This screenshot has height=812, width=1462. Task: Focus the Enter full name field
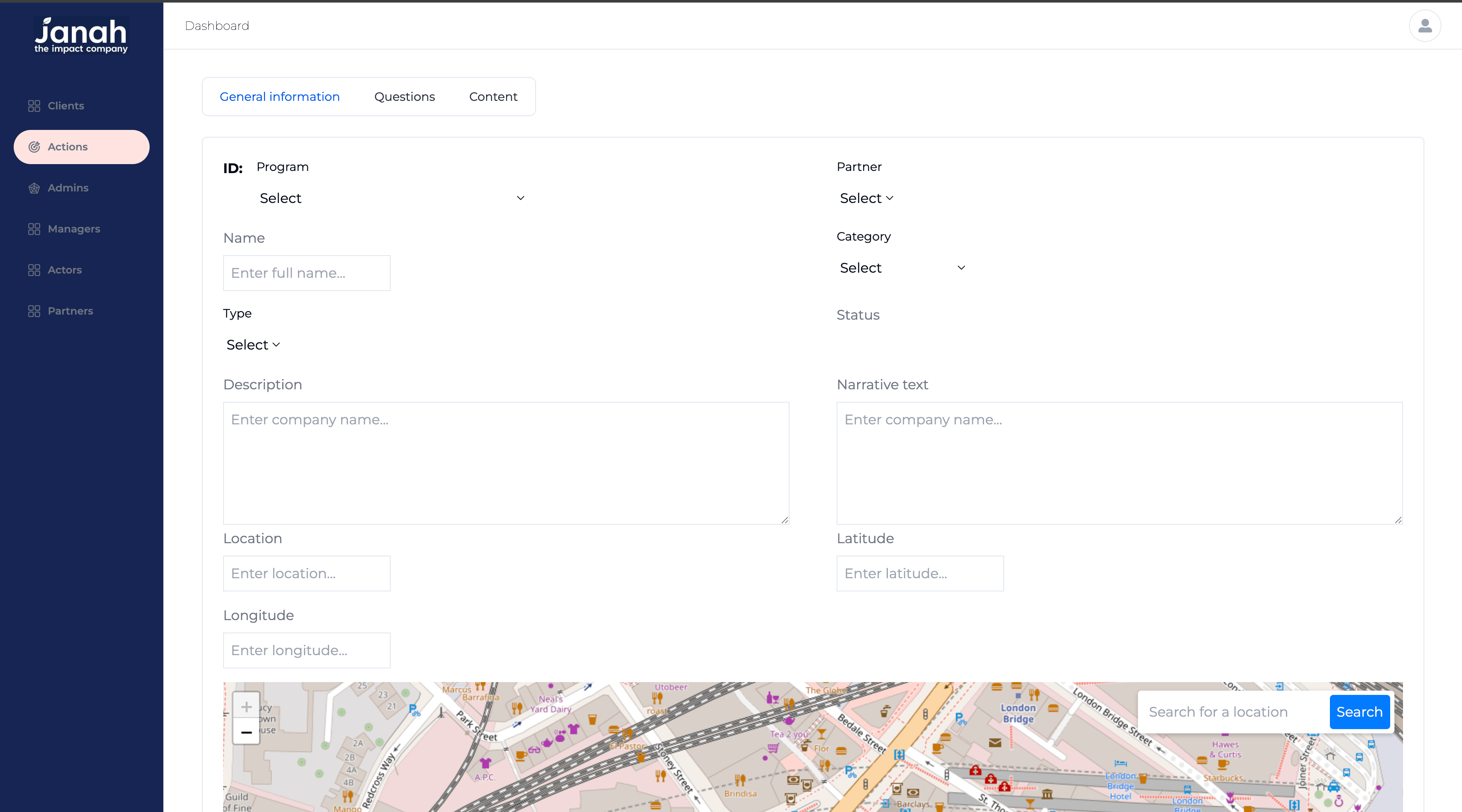[x=307, y=273]
